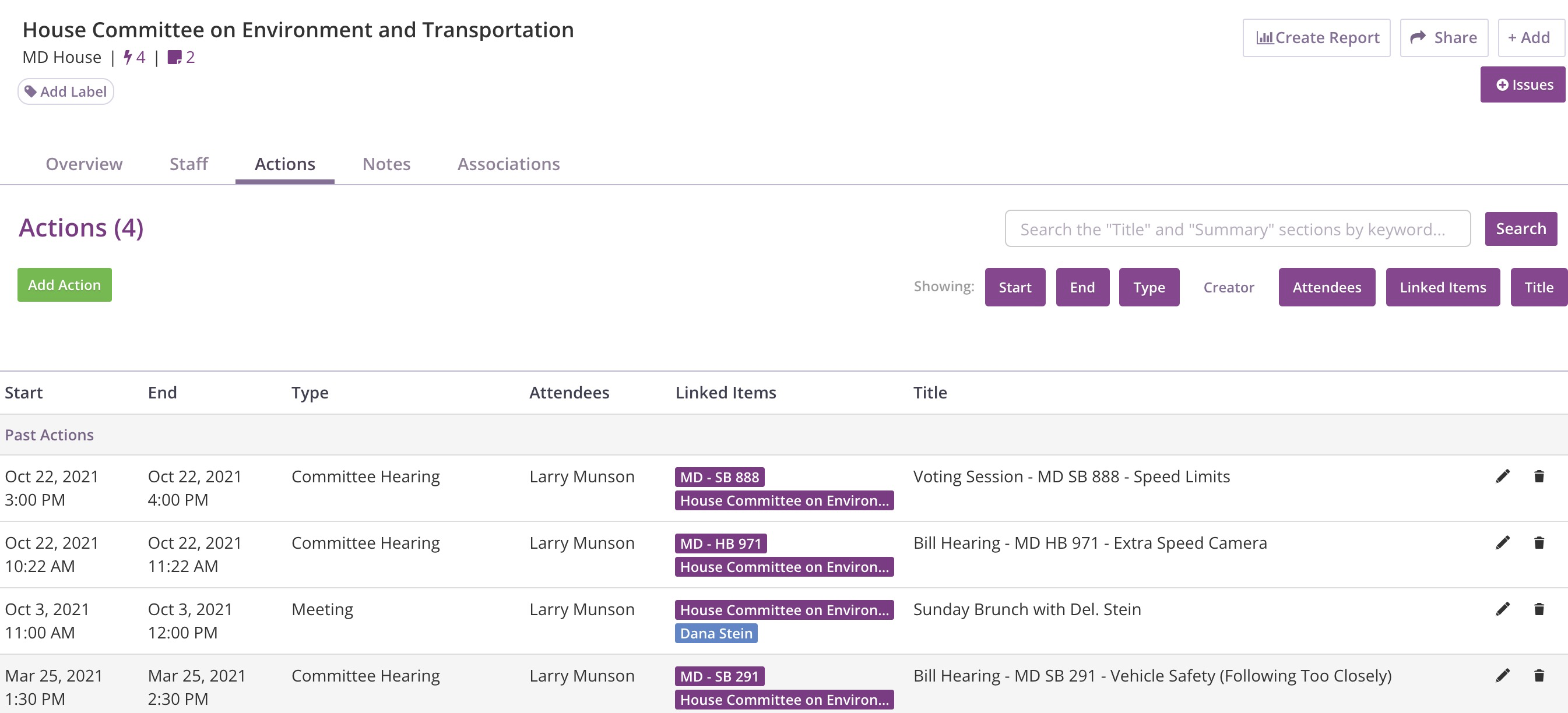
Task: Click the Add Label tag button
Action: (x=66, y=91)
